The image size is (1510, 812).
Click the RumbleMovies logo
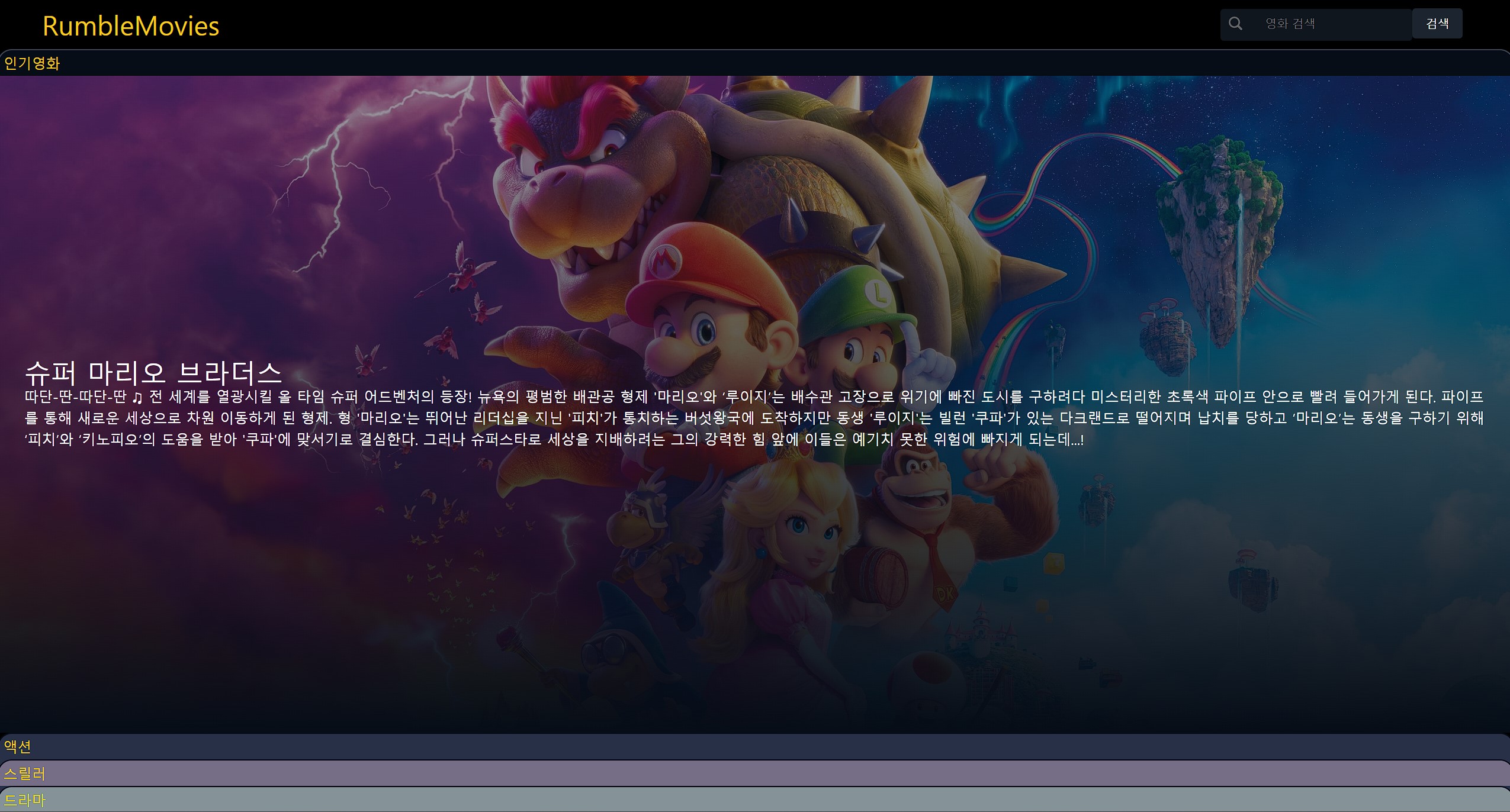click(131, 26)
